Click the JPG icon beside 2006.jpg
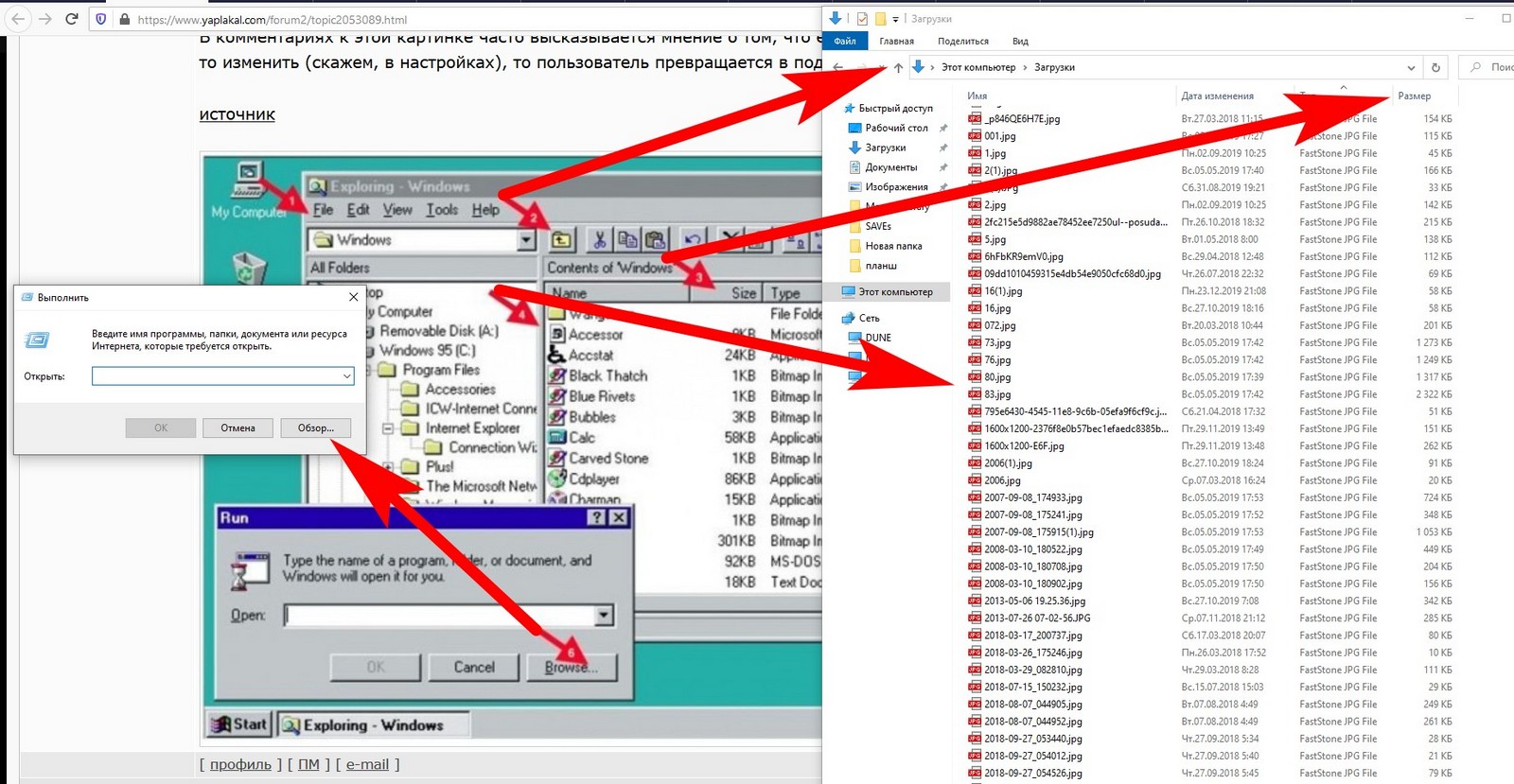Image resolution: width=1514 pixels, height=784 pixels. [975, 480]
